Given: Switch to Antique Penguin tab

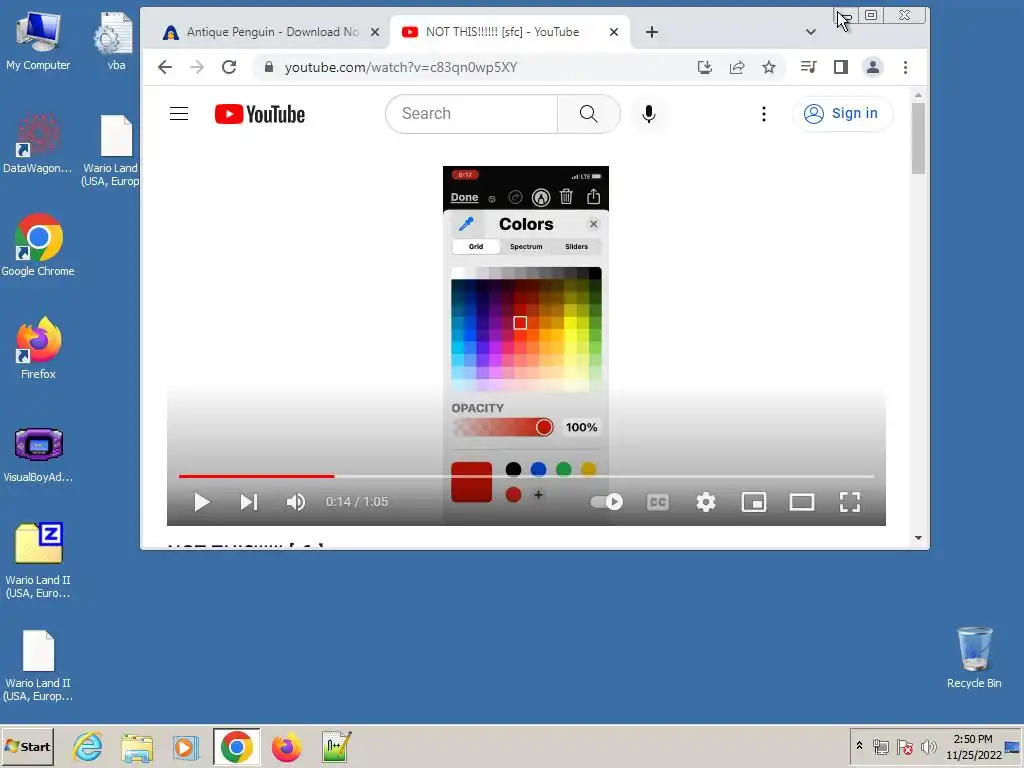Looking at the screenshot, I should pos(271,32).
